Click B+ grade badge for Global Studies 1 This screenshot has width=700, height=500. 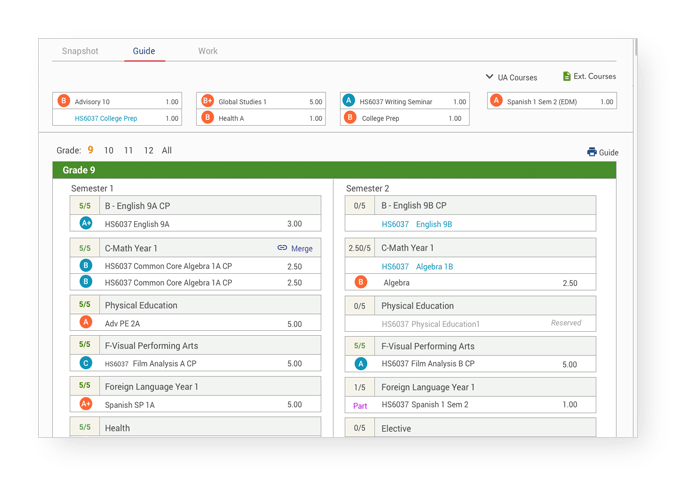click(208, 101)
